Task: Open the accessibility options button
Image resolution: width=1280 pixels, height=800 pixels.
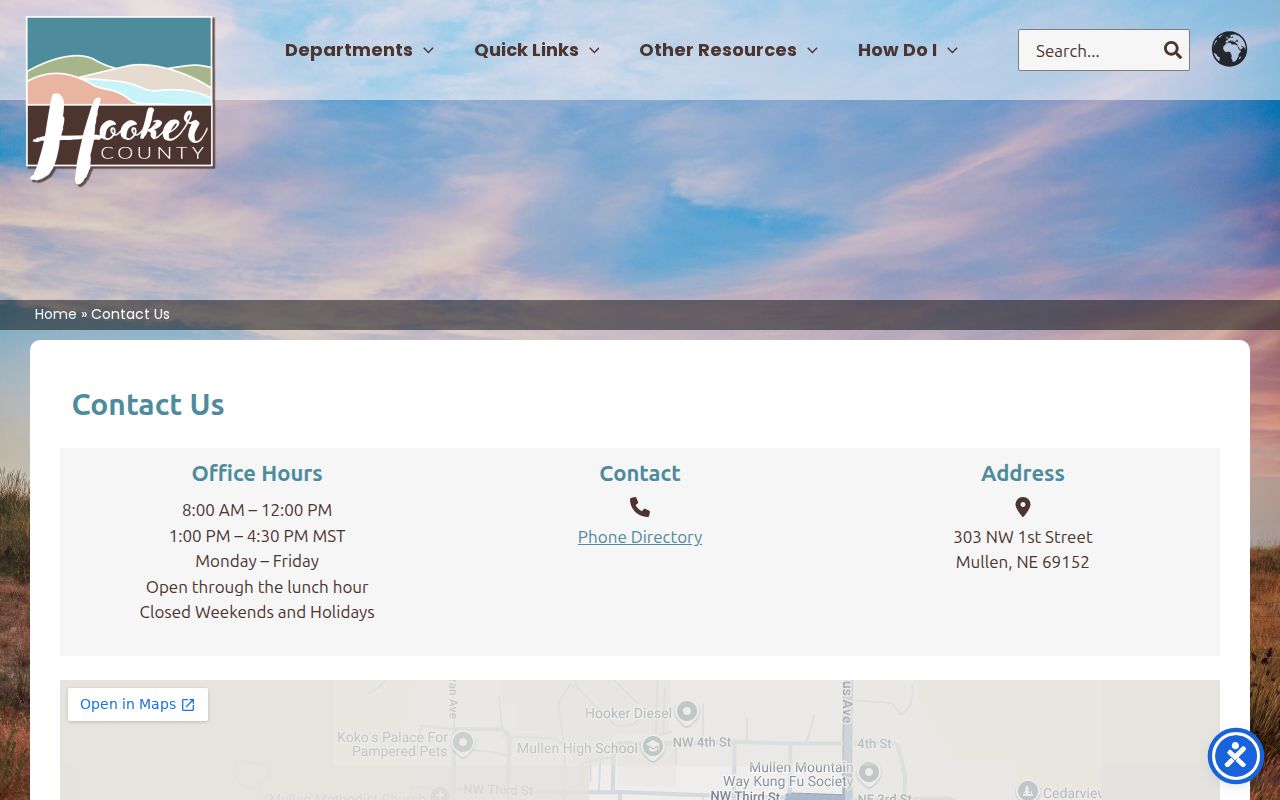Action: [x=1236, y=756]
